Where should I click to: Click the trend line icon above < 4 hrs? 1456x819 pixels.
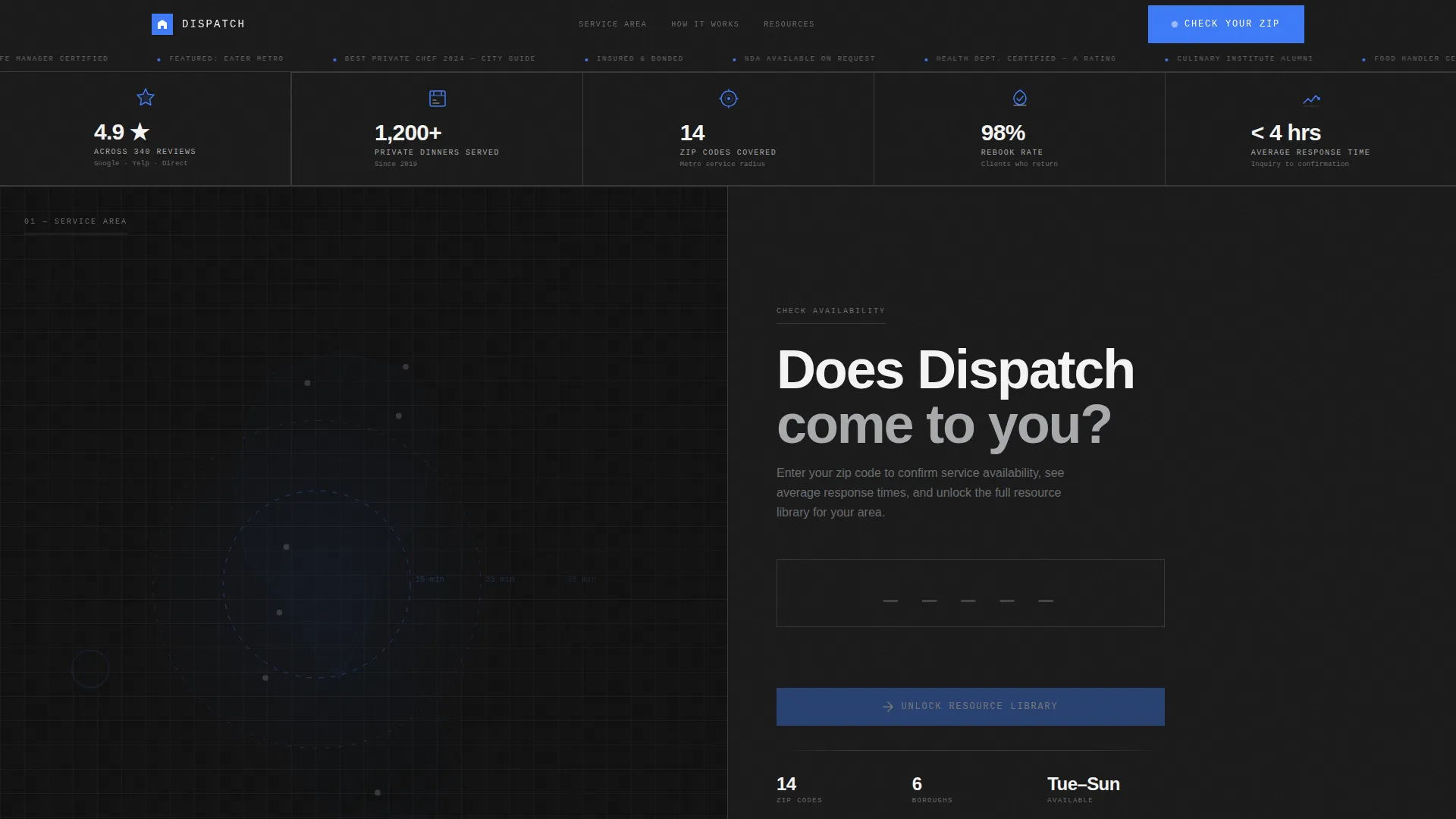click(1311, 99)
